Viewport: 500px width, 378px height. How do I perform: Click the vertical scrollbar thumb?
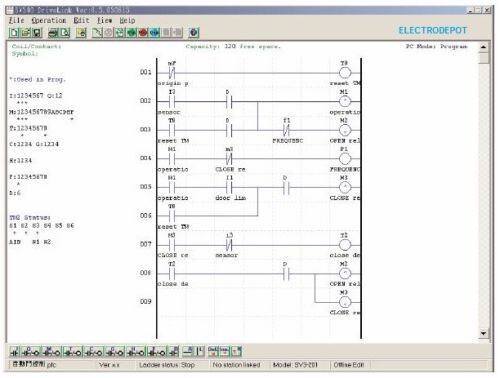point(483,58)
